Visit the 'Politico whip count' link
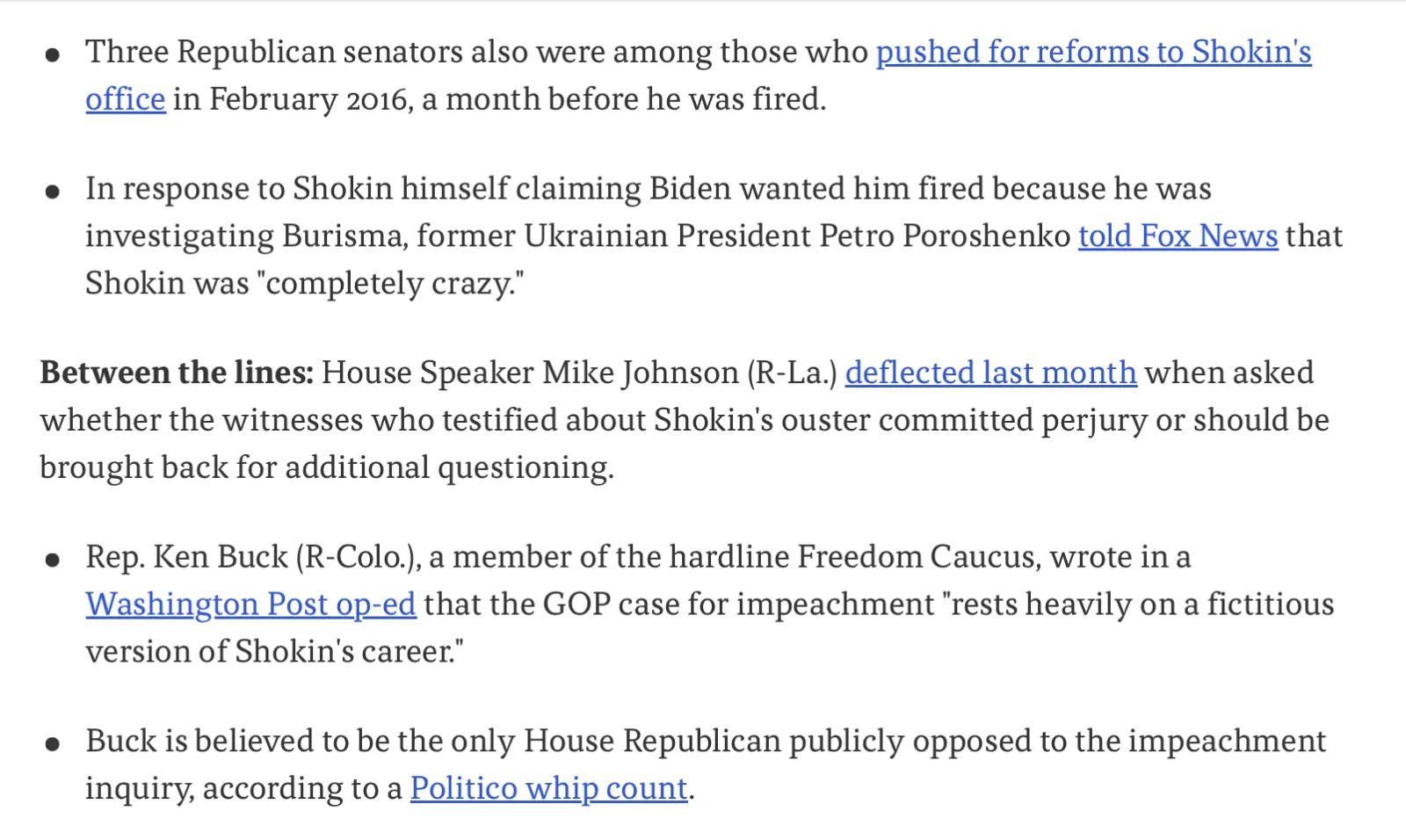This screenshot has height=840, width=1406. 548,789
